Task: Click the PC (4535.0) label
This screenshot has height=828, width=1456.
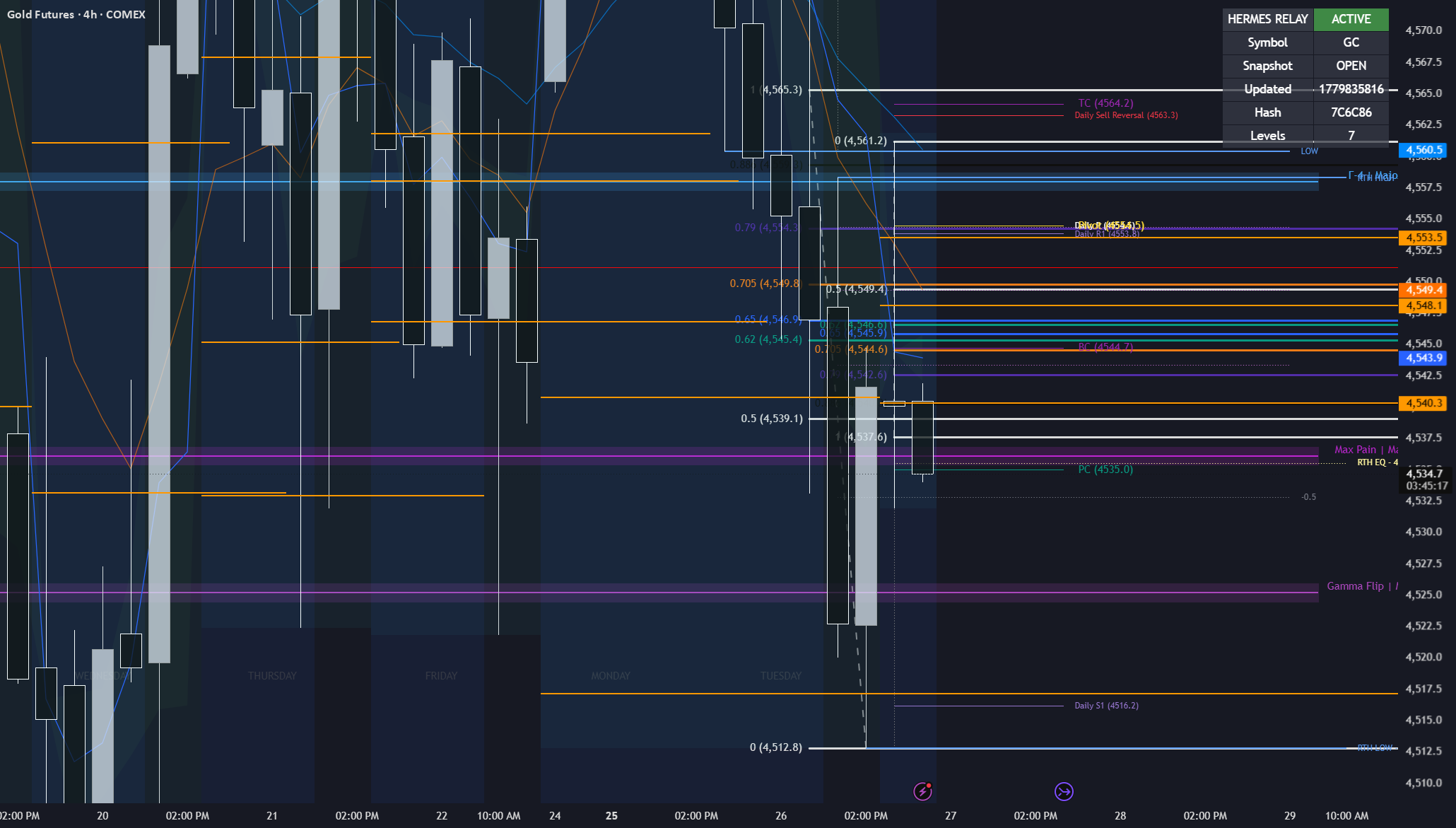Action: click(1105, 470)
